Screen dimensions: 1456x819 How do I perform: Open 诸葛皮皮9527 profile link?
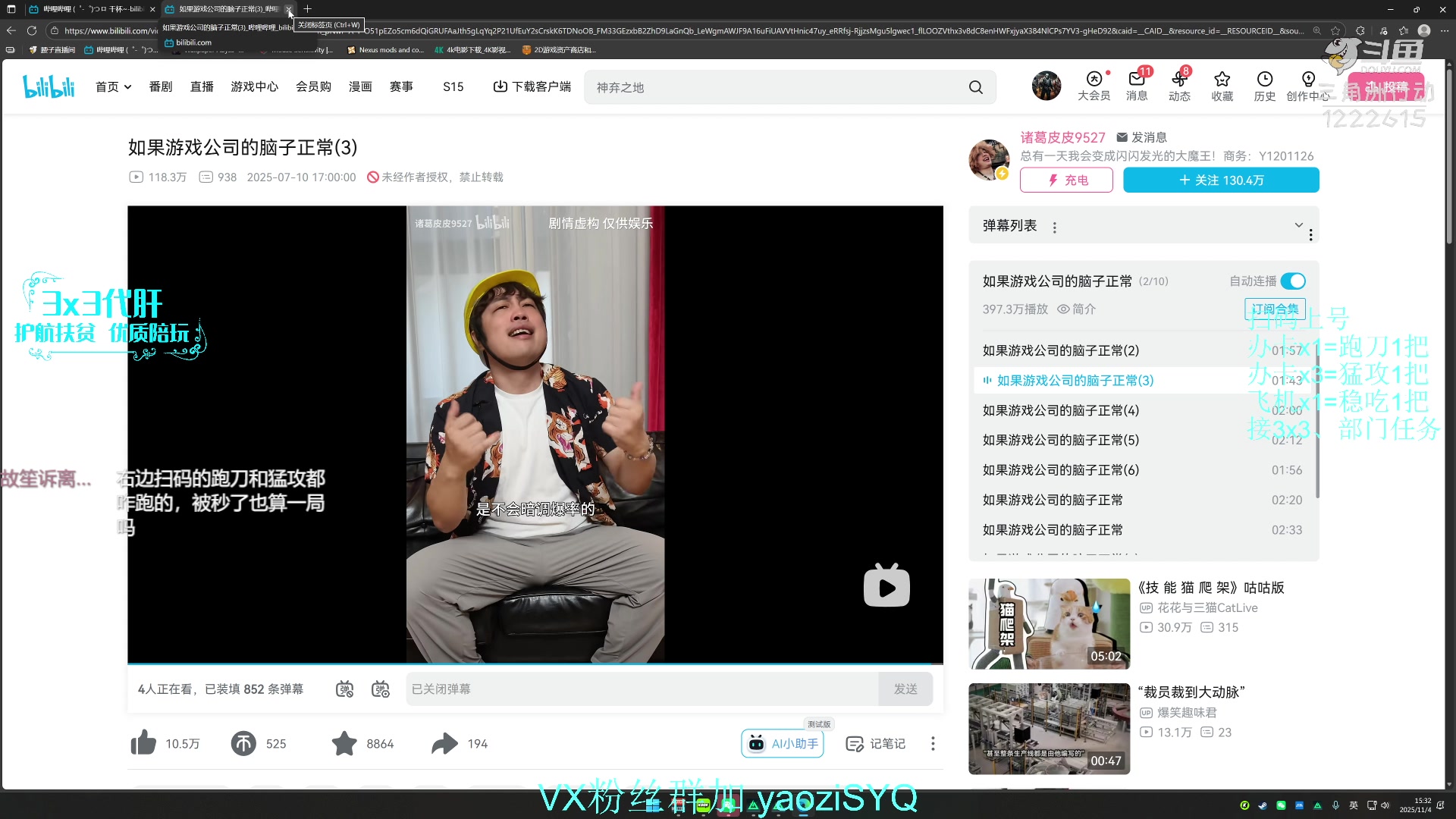1062,137
